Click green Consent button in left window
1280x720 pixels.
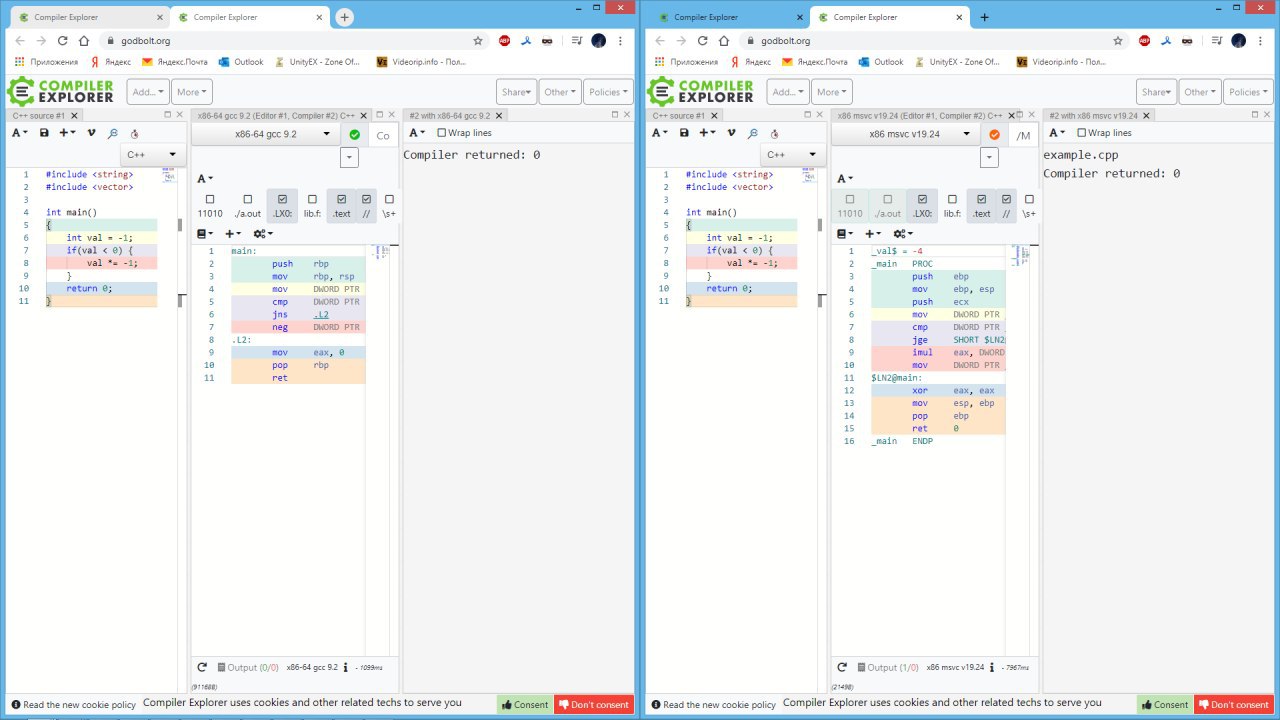(x=524, y=704)
